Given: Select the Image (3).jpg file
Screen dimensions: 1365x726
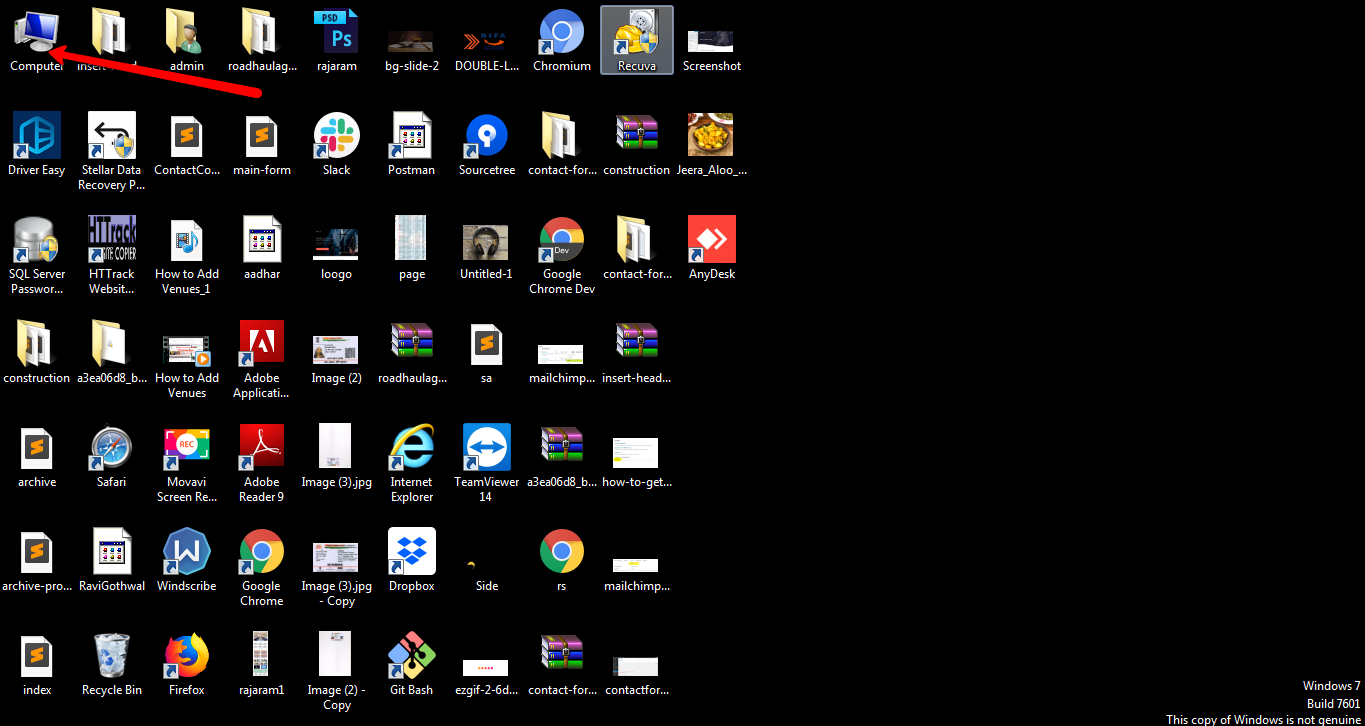Looking at the screenshot, I should click(x=337, y=456).
